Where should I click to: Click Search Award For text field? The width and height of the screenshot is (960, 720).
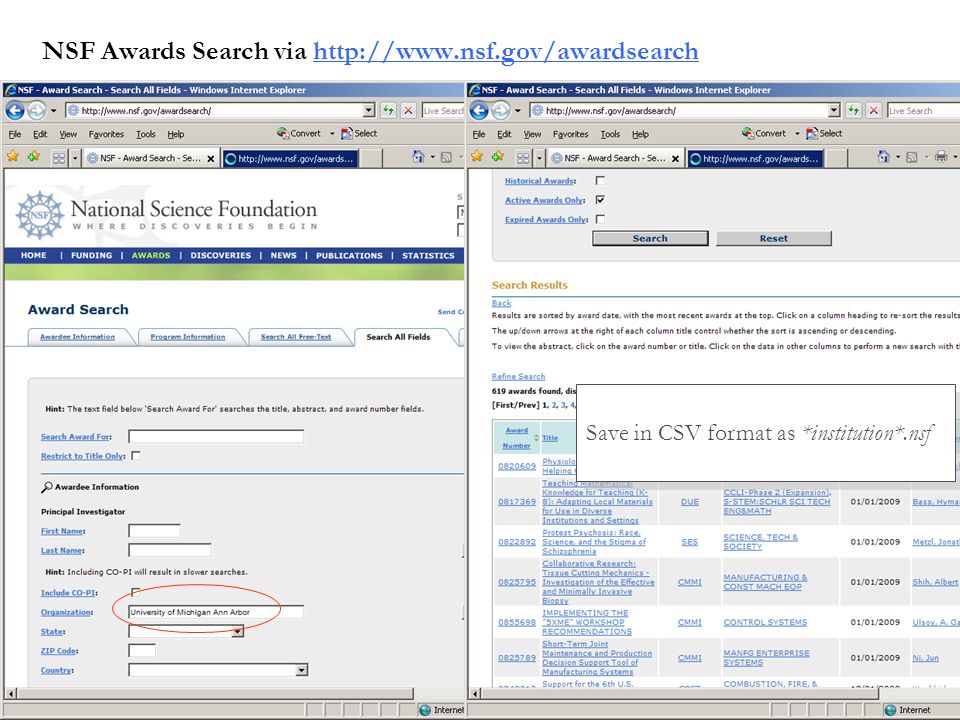click(x=216, y=436)
